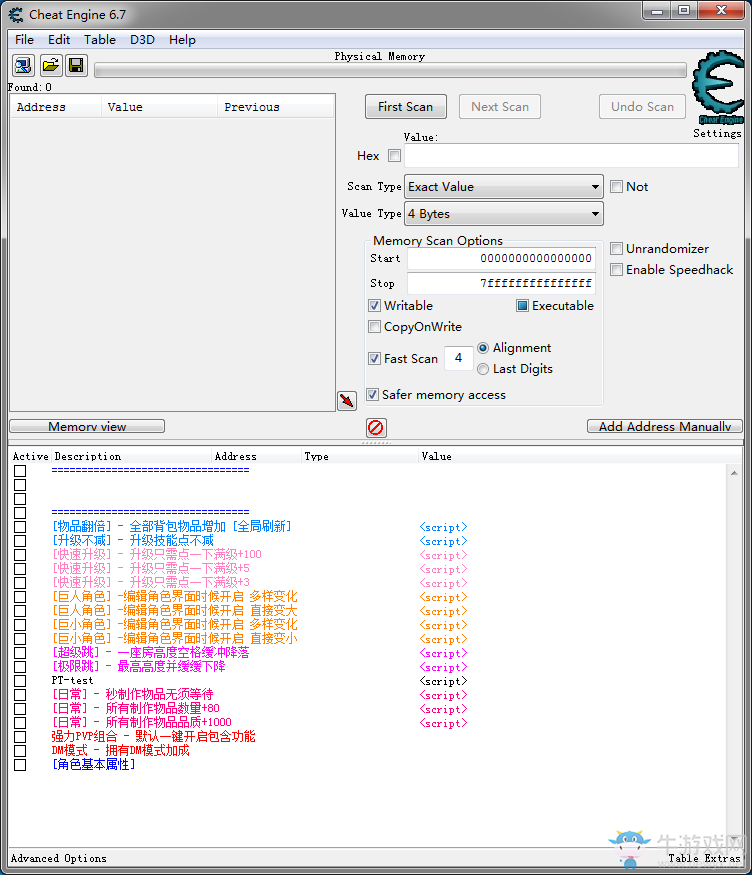
Task: Click the Type column header in cheat table
Action: (x=360, y=456)
